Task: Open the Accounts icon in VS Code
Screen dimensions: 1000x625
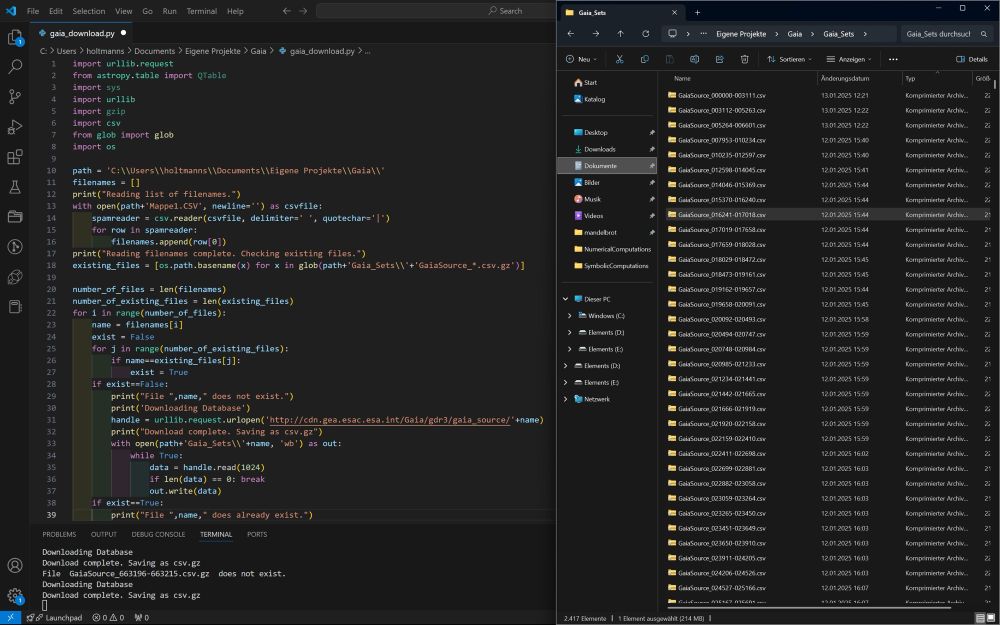Action: (15, 565)
